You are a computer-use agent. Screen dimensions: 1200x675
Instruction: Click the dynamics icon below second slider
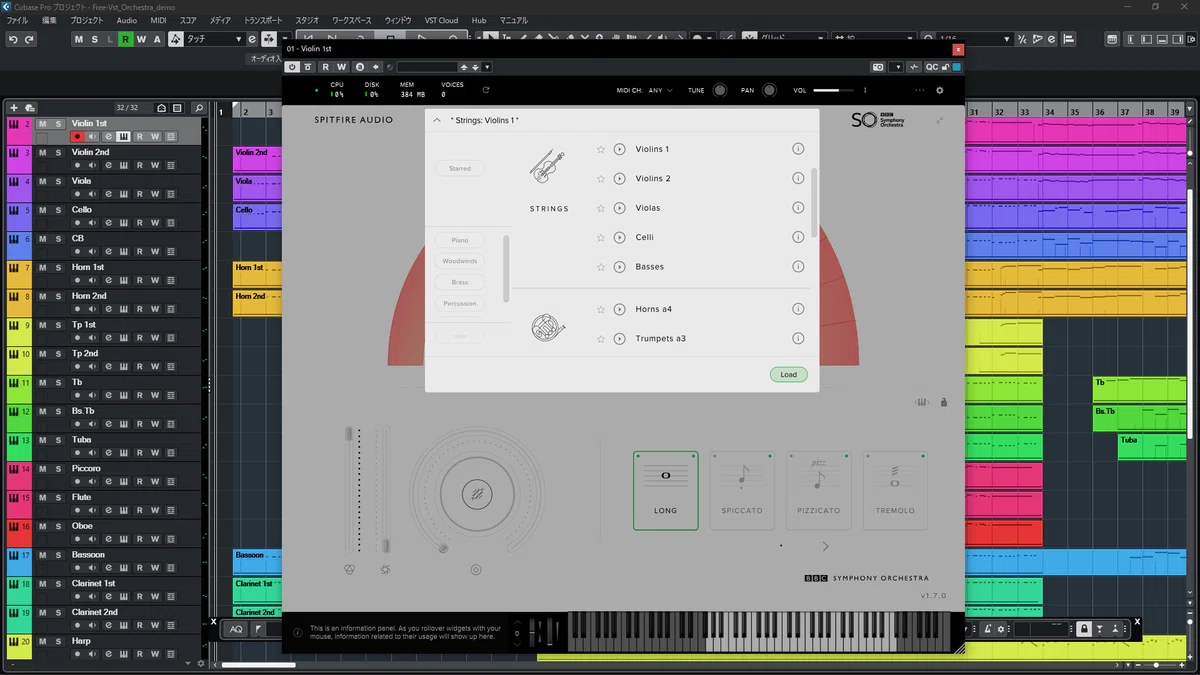[x=386, y=569]
